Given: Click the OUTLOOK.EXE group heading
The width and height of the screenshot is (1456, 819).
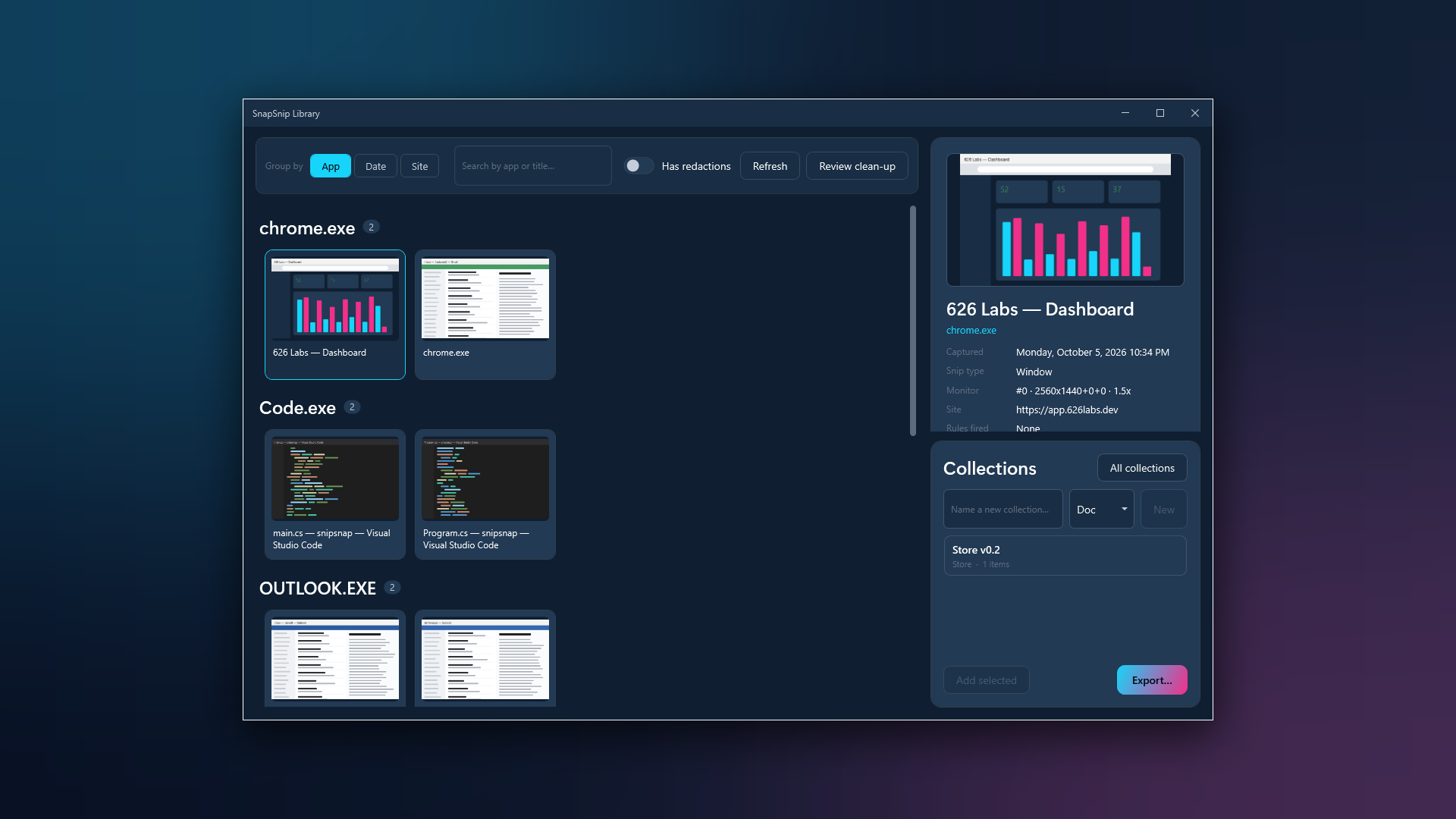Looking at the screenshot, I should click(x=318, y=588).
